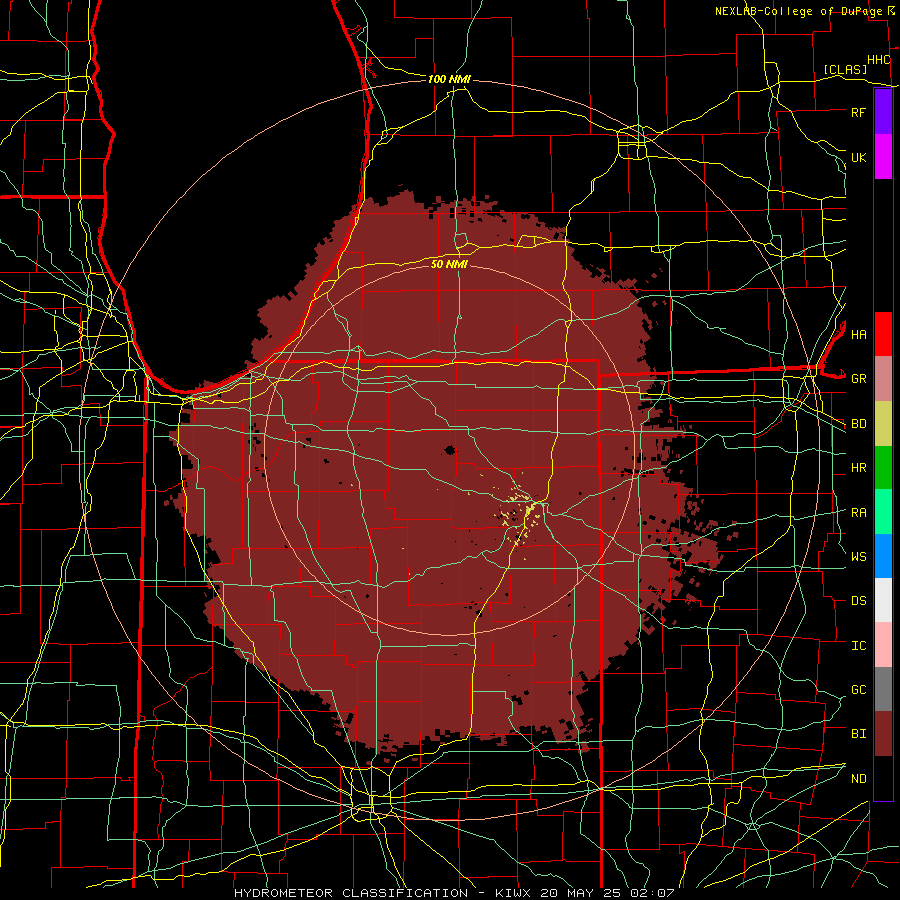Click the 100 NMI range ring label

click(x=449, y=79)
